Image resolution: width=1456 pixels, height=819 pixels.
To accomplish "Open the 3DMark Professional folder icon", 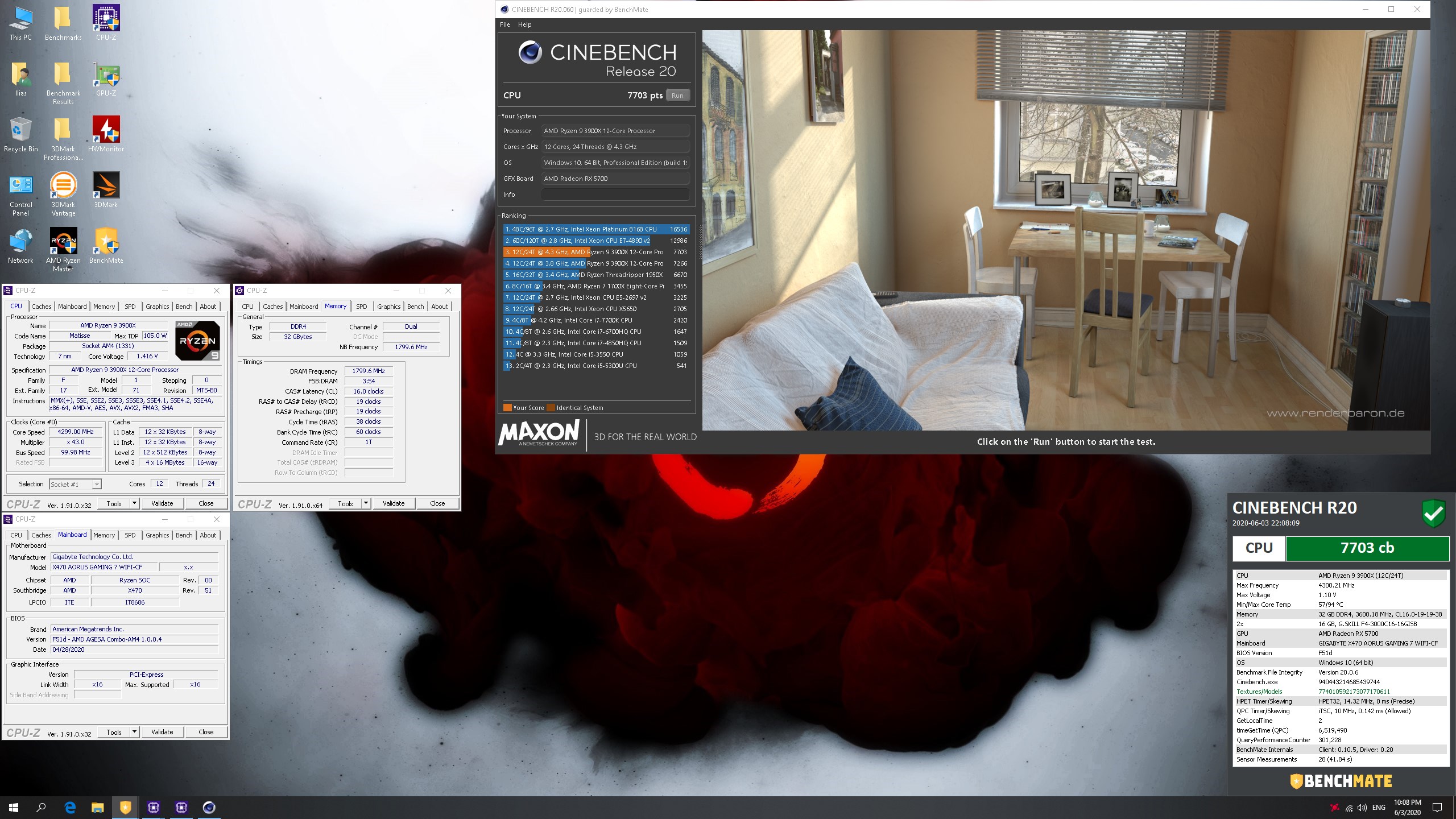I will pyautogui.click(x=63, y=138).
